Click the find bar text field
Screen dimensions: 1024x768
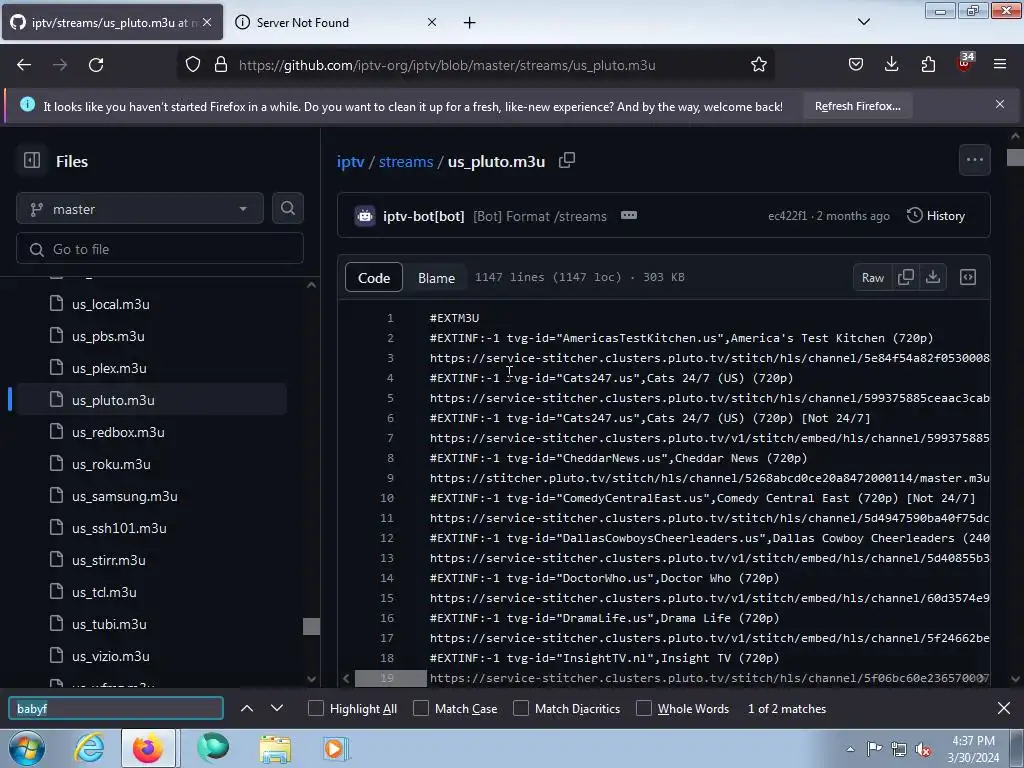[116, 709]
